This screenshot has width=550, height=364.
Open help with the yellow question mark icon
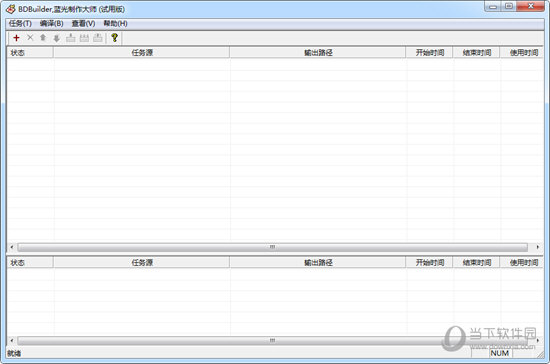click(x=114, y=38)
